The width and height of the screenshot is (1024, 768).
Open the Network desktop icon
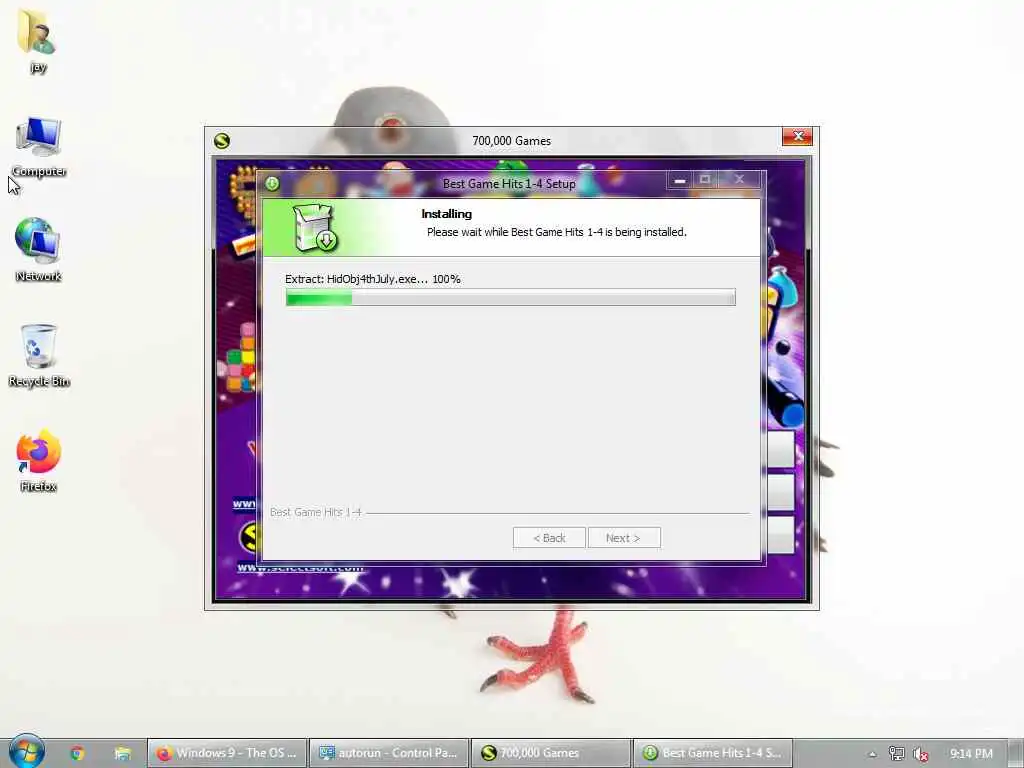38,251
